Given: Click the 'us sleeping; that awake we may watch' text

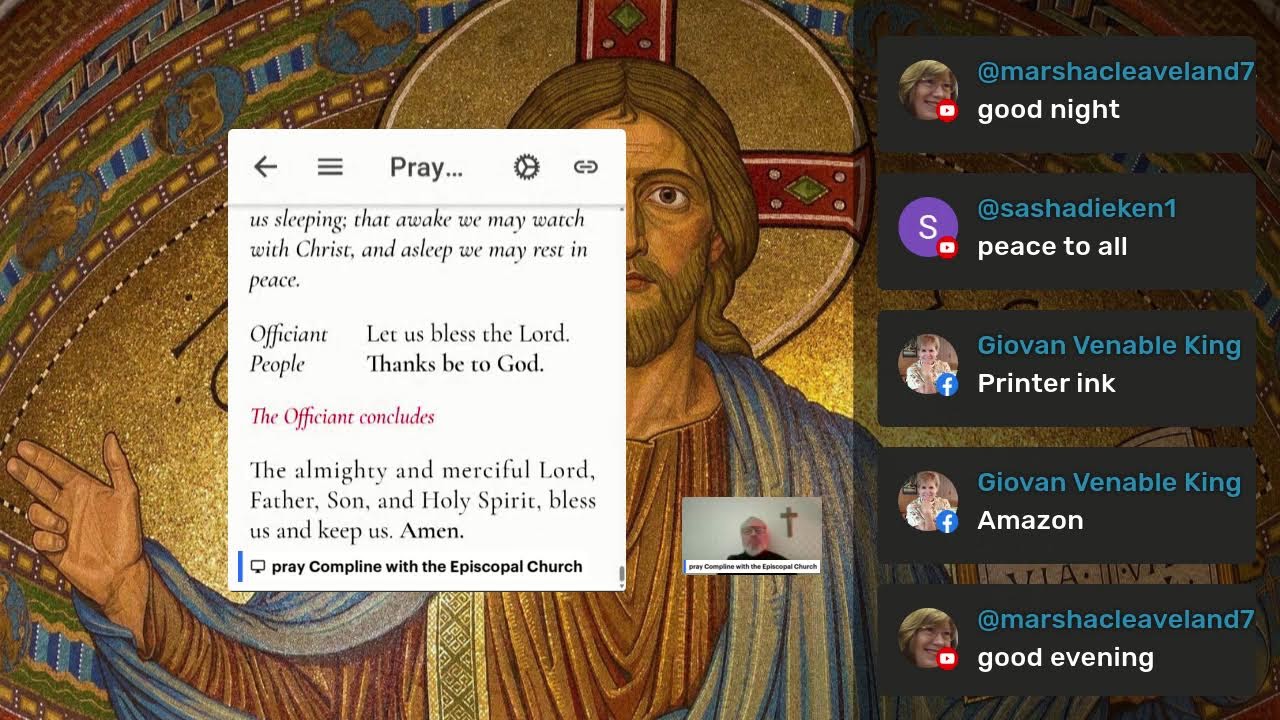Looking at the screenshot, I should click(417, 220).
